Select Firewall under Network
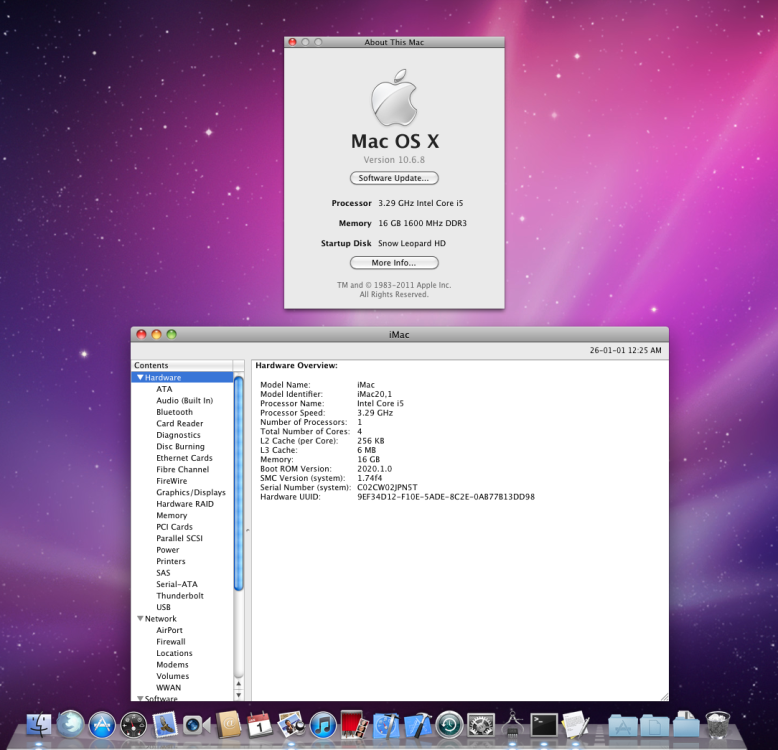Image resolution: width=778 pixels, height=750 pixels. (171, 641)
